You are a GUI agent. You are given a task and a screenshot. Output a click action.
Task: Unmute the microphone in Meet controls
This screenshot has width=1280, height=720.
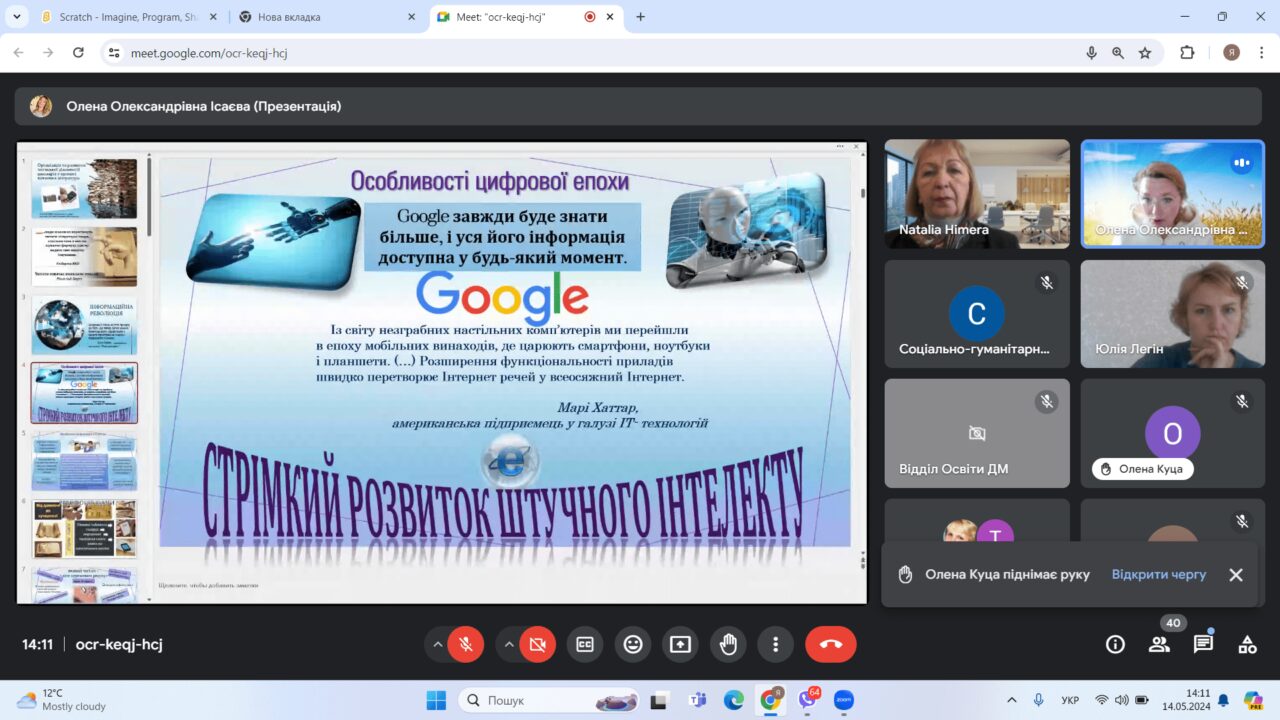click(x=466, y=645)
